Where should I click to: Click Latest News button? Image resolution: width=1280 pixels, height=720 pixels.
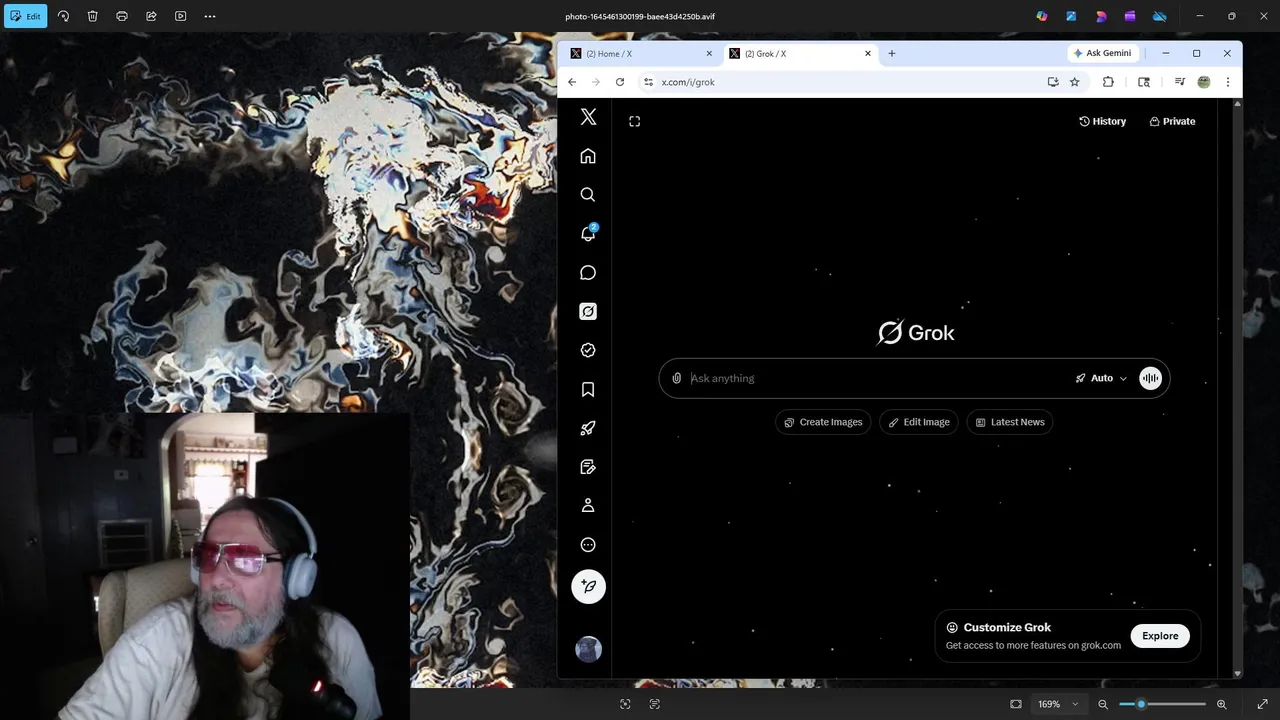point(1010,422)
